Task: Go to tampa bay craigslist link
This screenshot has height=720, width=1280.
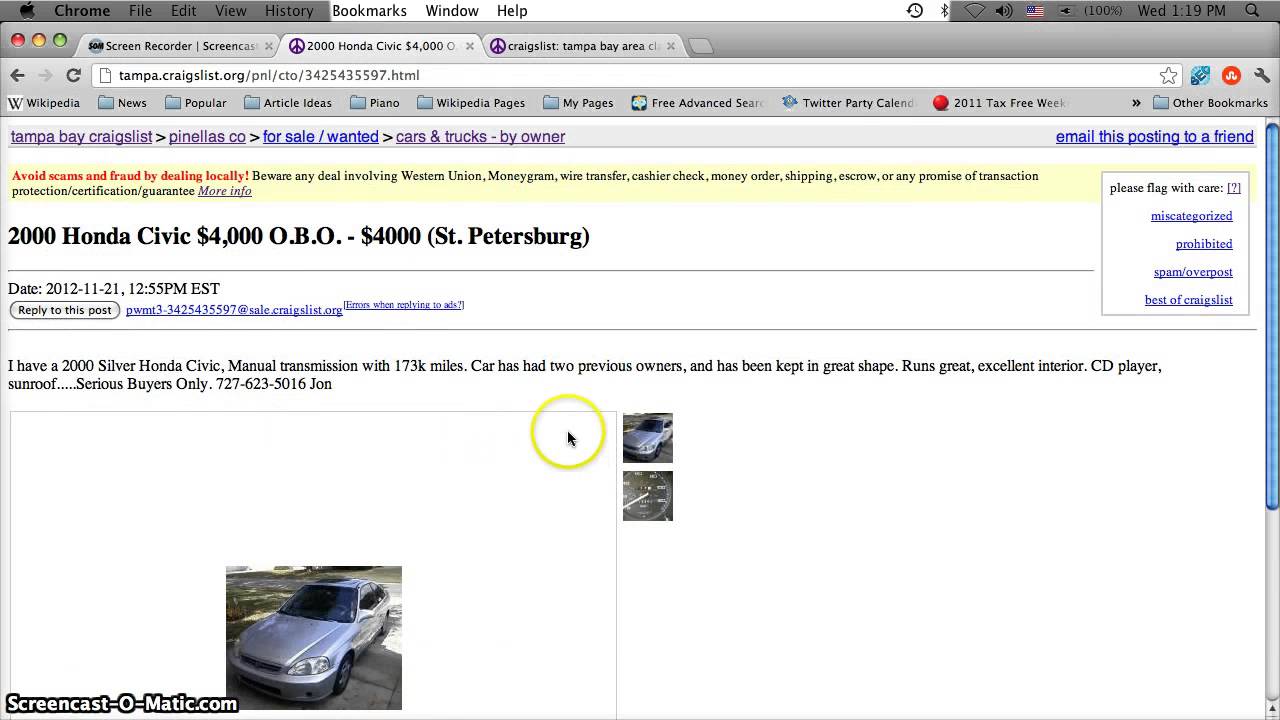Action: pyautogui.click(x=81, y=137)
